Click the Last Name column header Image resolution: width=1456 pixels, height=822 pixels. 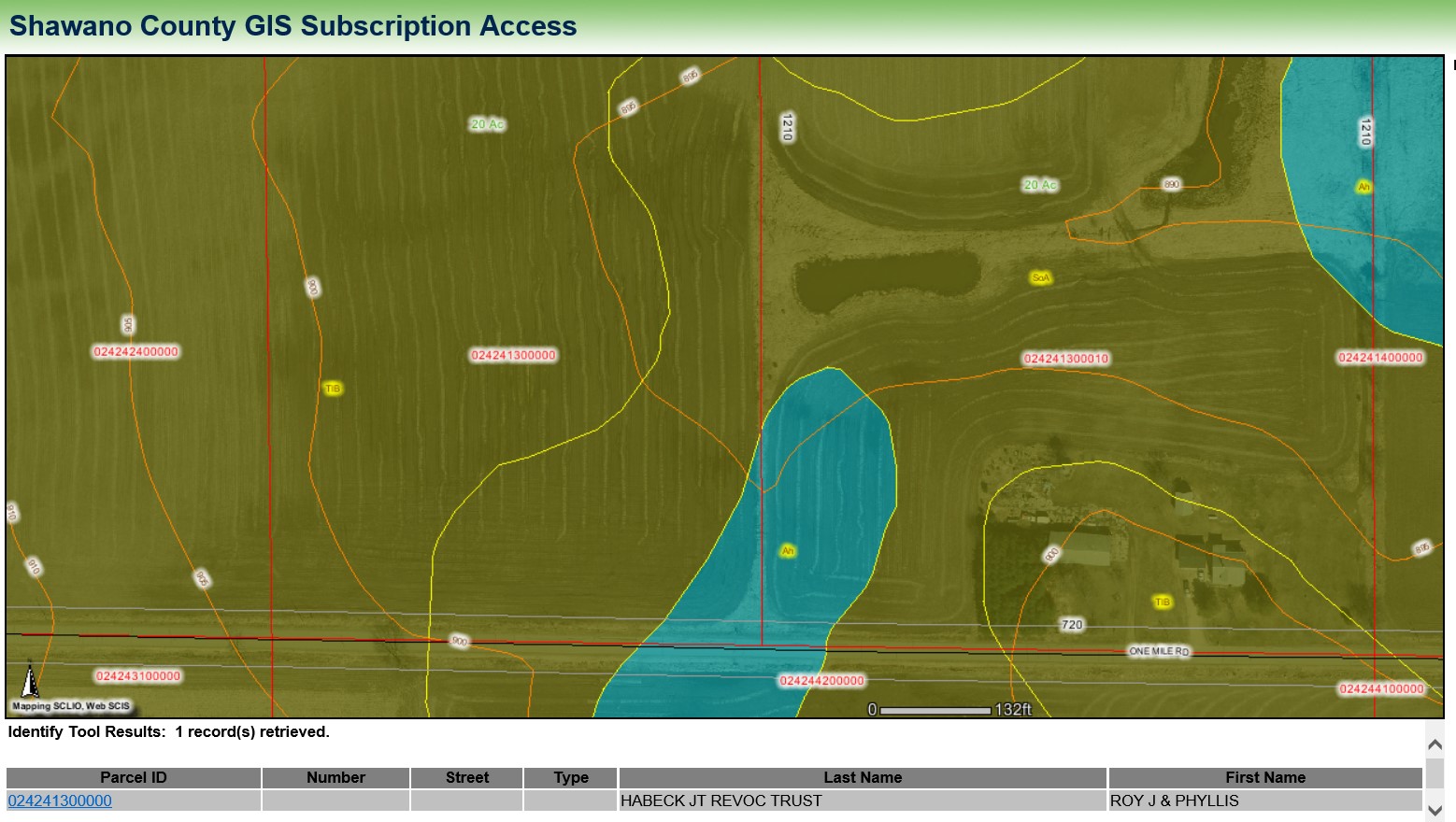[862, 777]
